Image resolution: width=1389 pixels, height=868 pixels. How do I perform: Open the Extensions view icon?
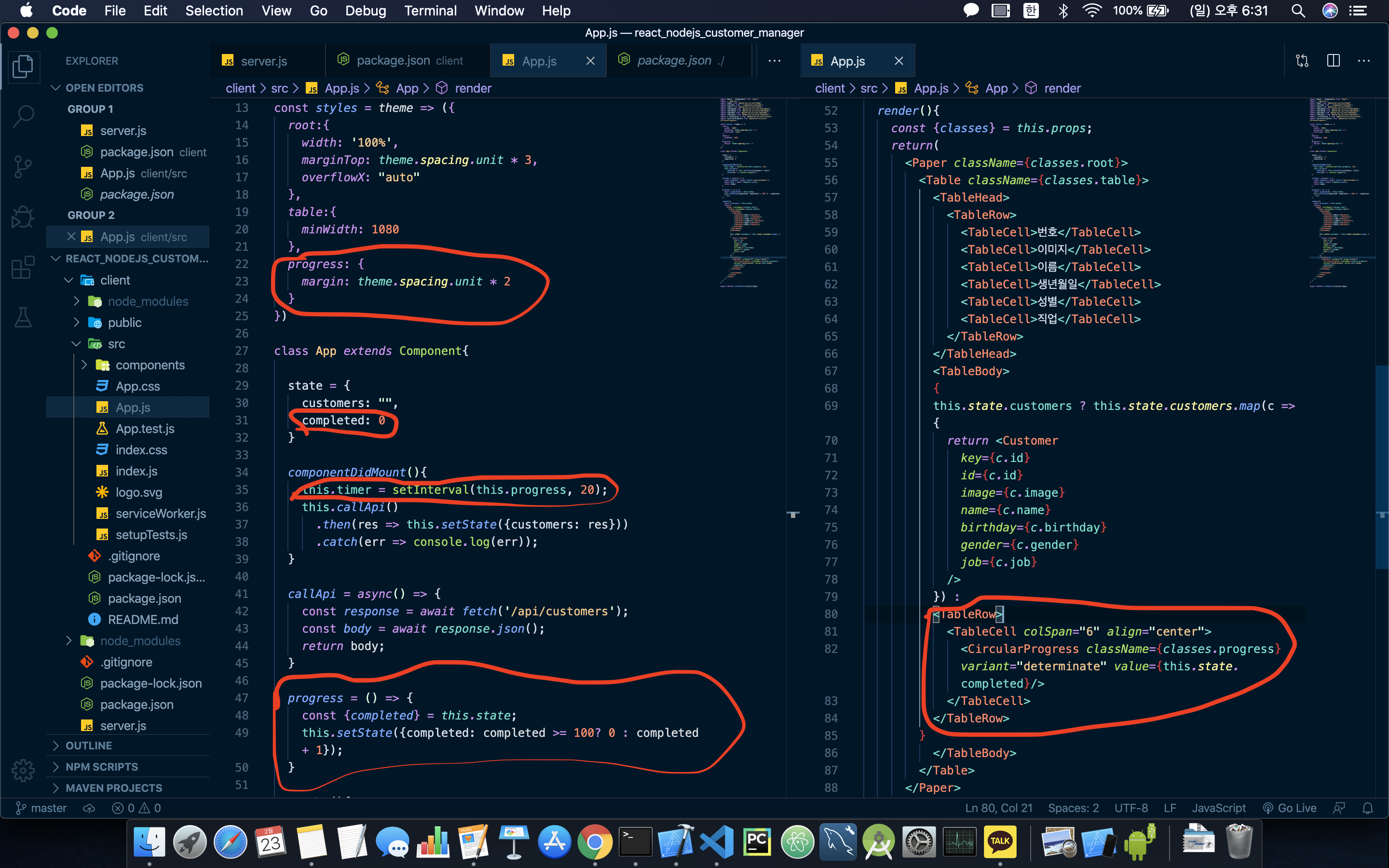(x=23, y=267)
